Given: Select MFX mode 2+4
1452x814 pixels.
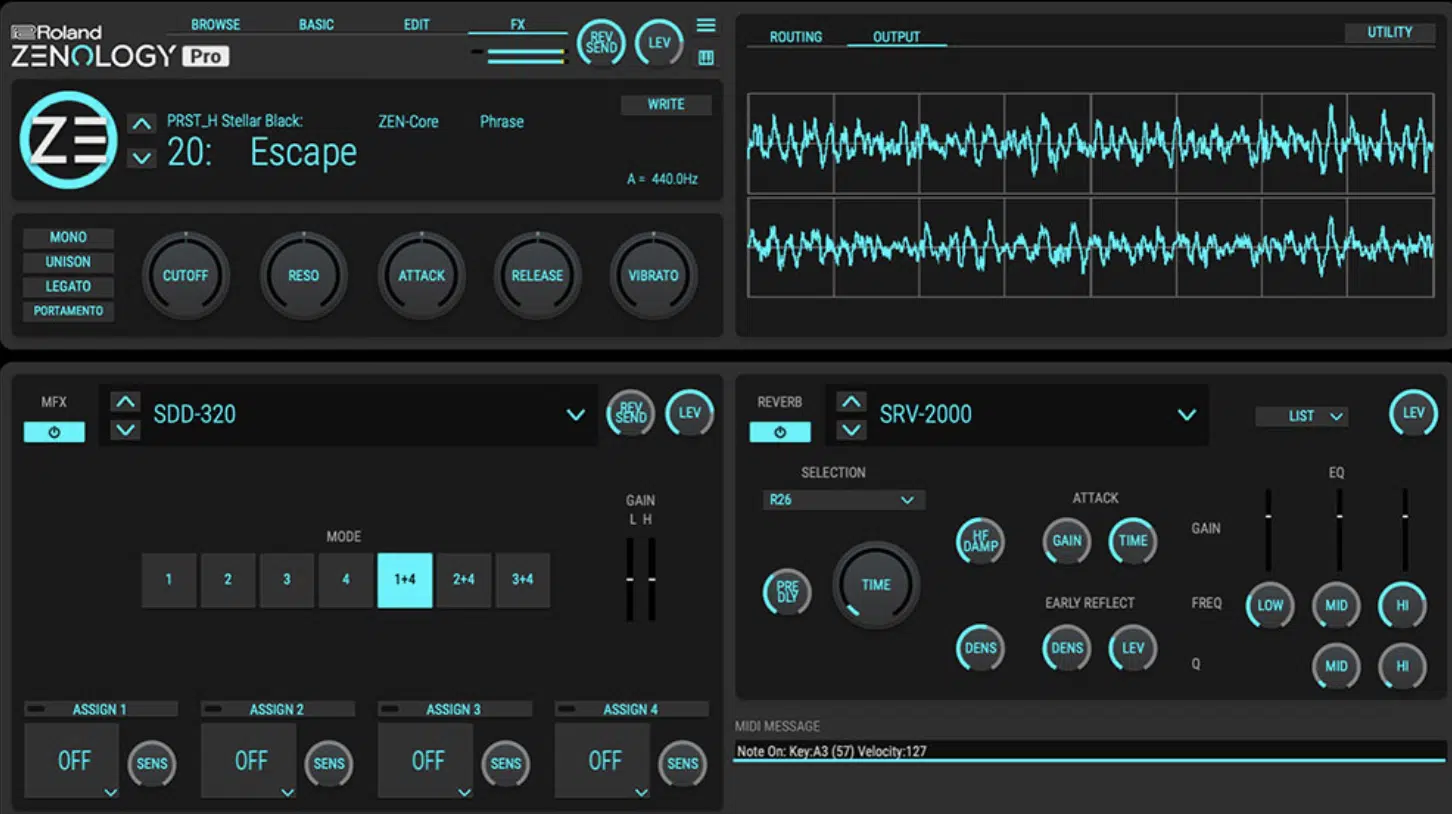Looking at the screenshot, I should [464, 580].
